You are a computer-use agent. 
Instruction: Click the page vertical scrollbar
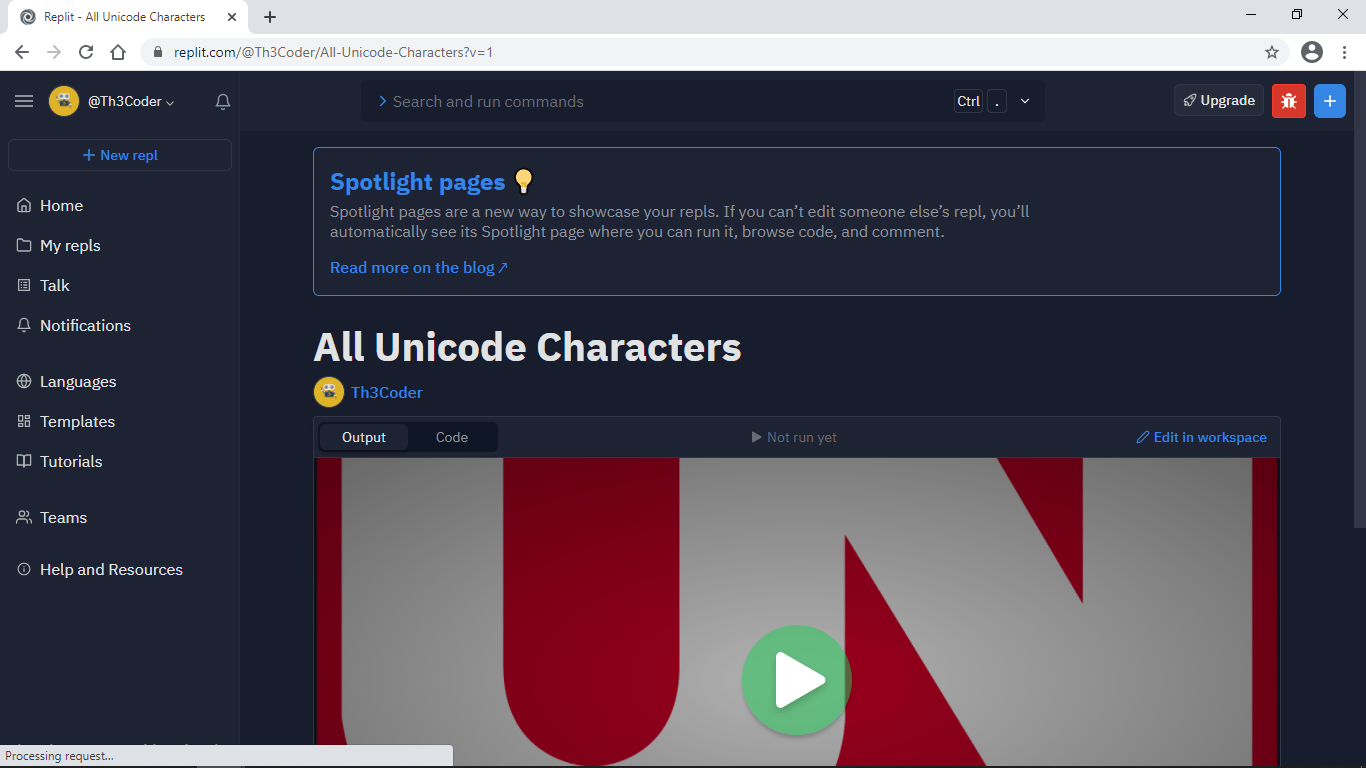pos(1359,300)
